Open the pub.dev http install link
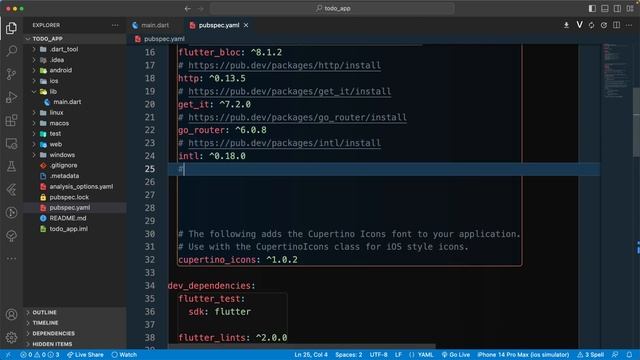Image resolution: width=640 pixels, height=360 pixels. tap(284, 65)
